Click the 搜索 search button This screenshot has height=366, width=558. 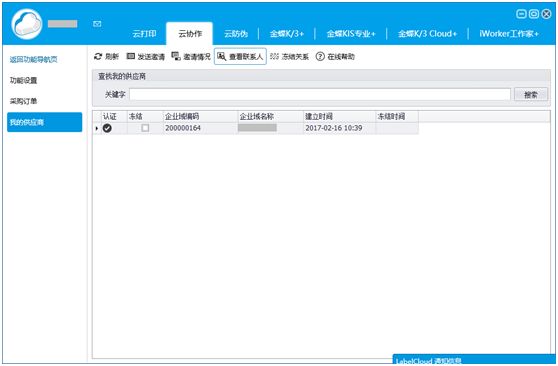click(x=531, y=94)
